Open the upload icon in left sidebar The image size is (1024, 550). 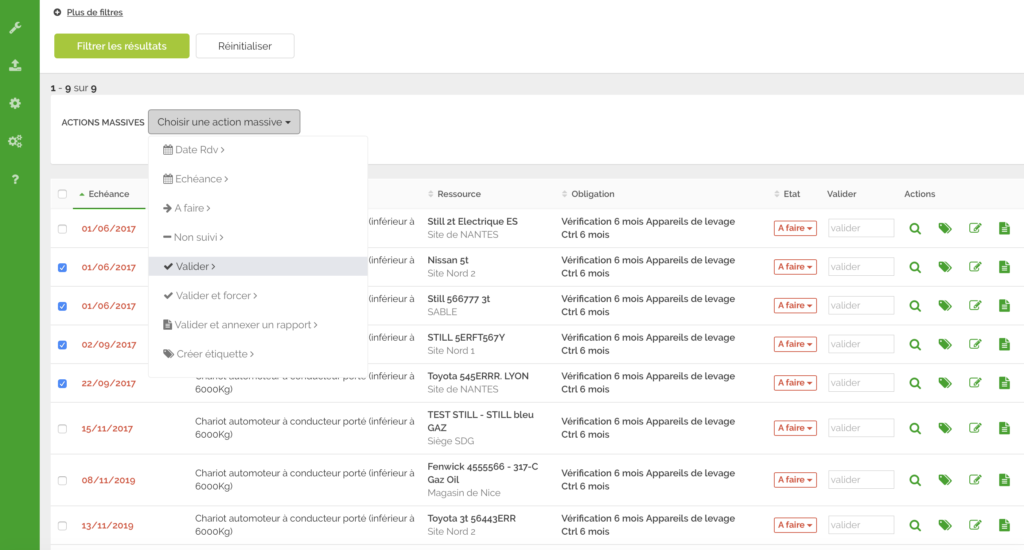pos(15,65)
